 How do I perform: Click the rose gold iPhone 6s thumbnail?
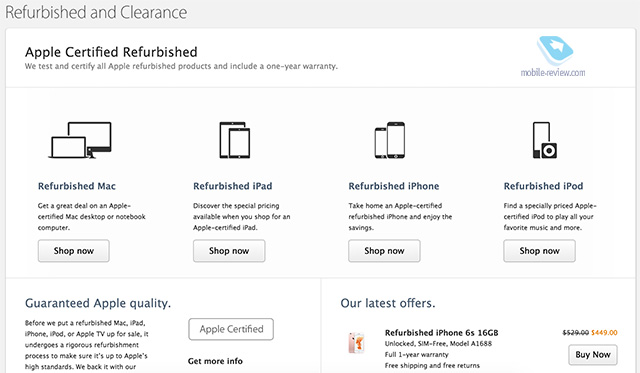coord(356,342)
